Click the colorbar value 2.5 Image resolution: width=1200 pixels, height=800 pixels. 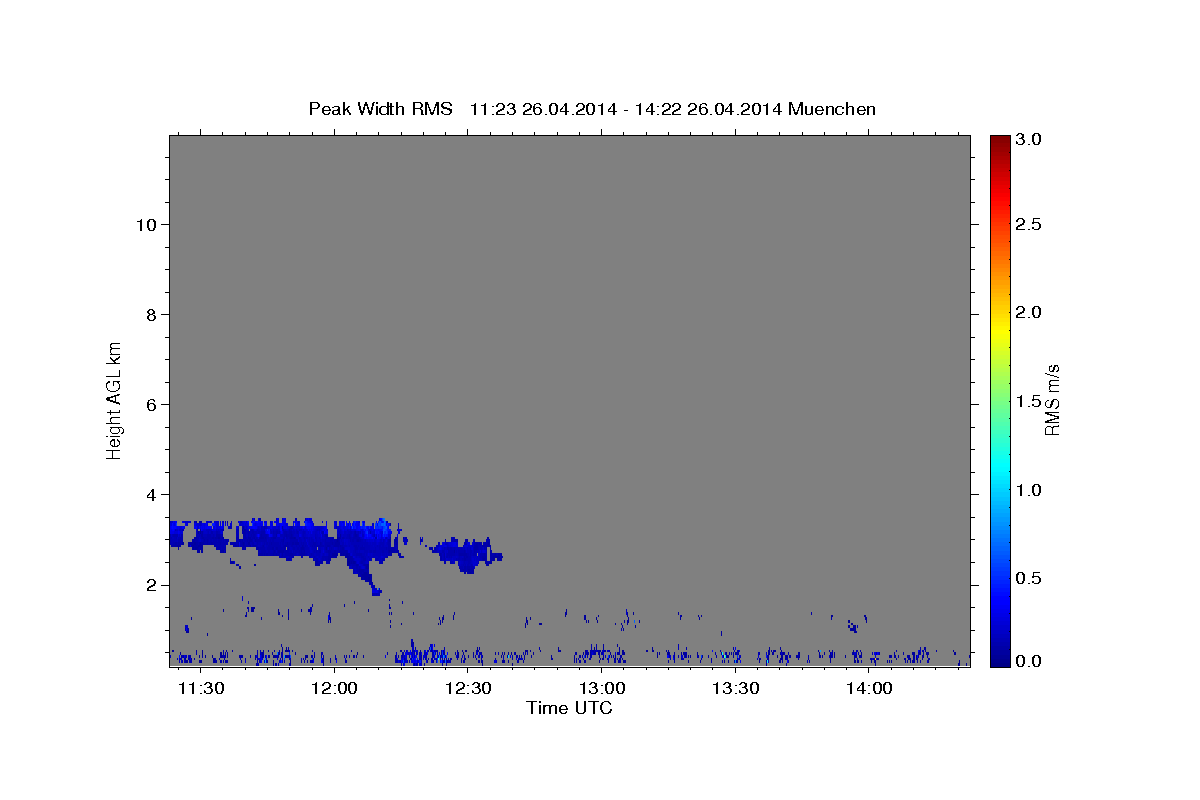coord(1029,224)
